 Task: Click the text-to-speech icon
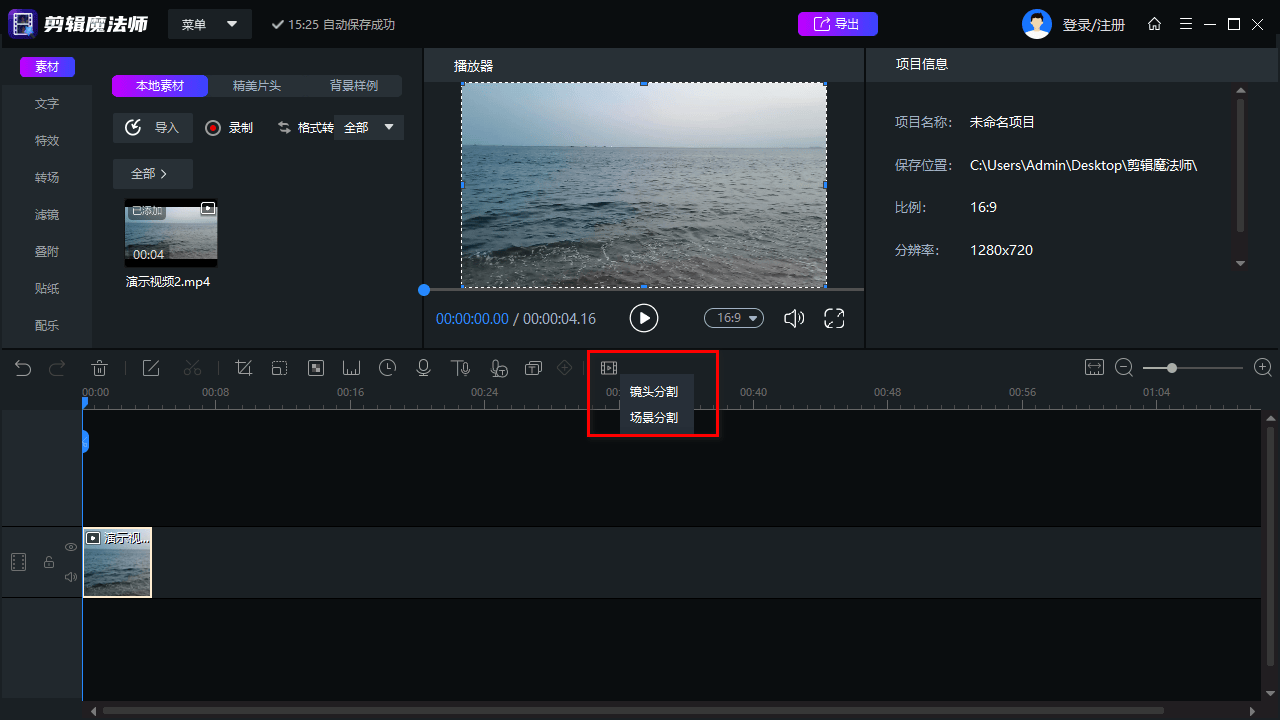click(460, 368)
